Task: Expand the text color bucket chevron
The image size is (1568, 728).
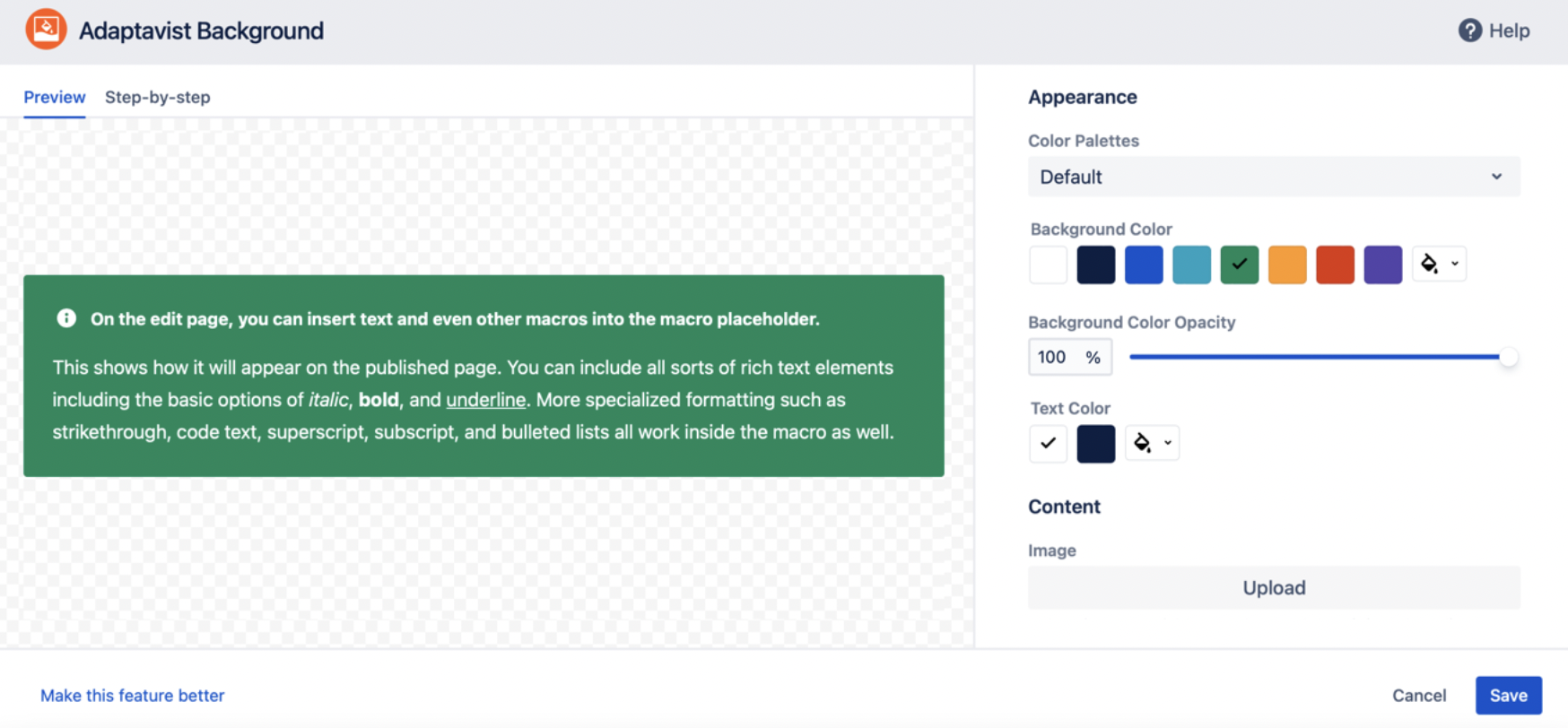Action: coord(1168,442)
